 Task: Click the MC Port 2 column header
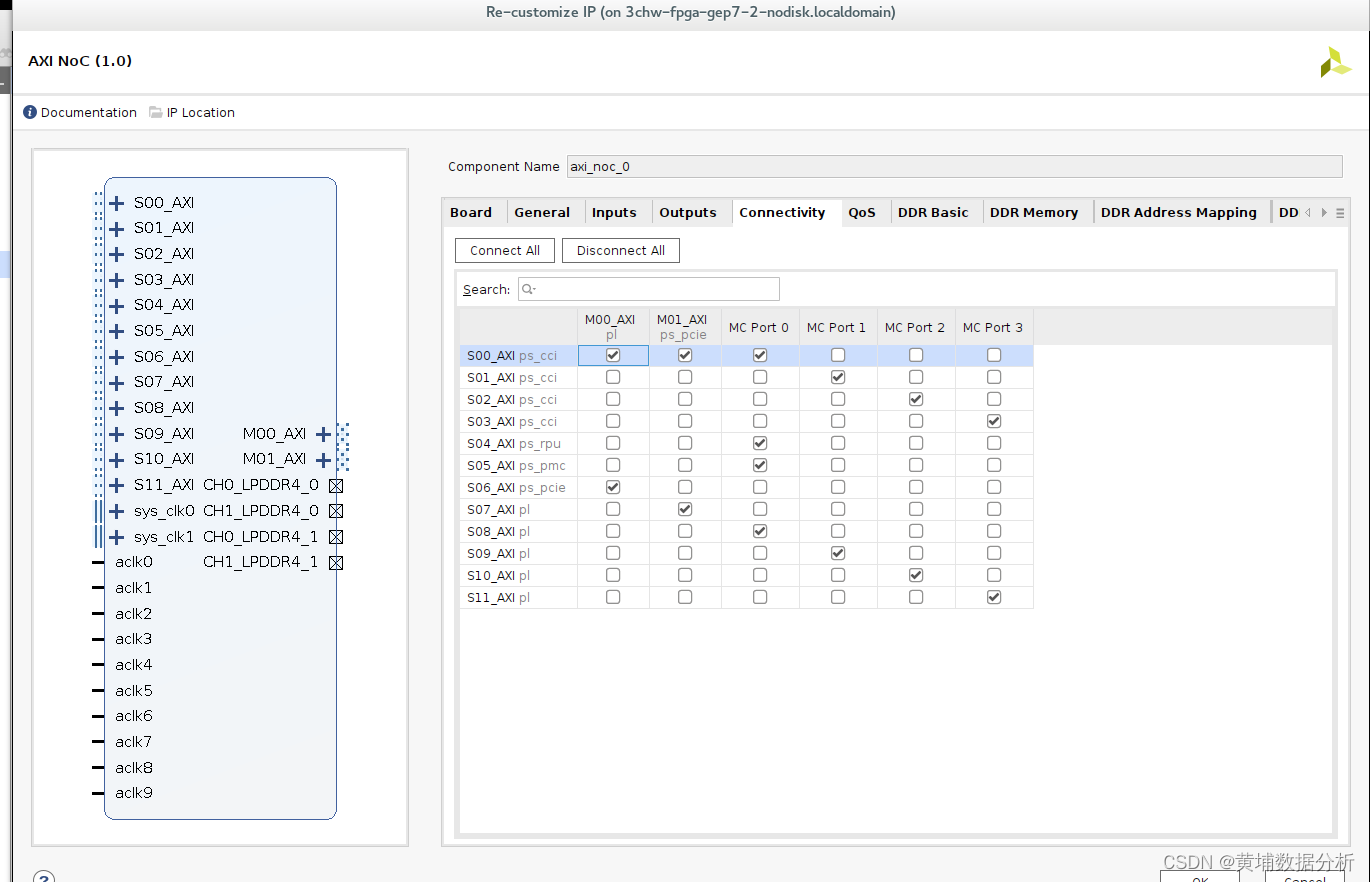(x=915, y=327)
